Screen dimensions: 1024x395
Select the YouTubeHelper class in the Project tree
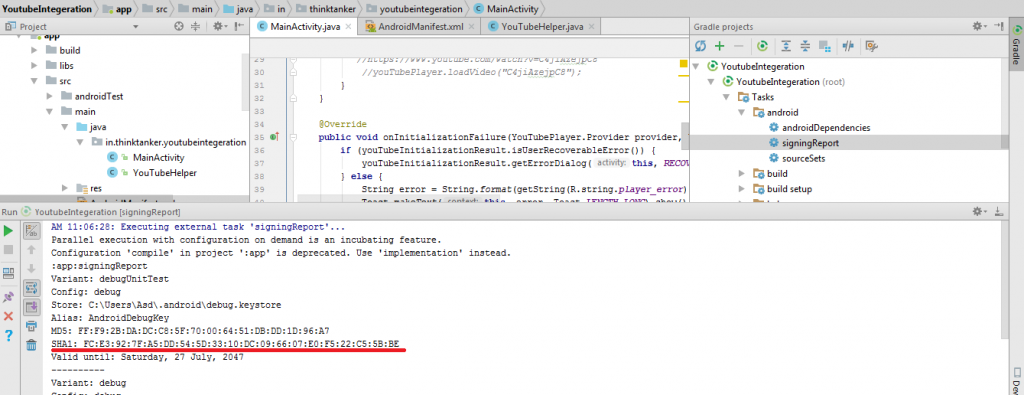(x=165, y=173)
